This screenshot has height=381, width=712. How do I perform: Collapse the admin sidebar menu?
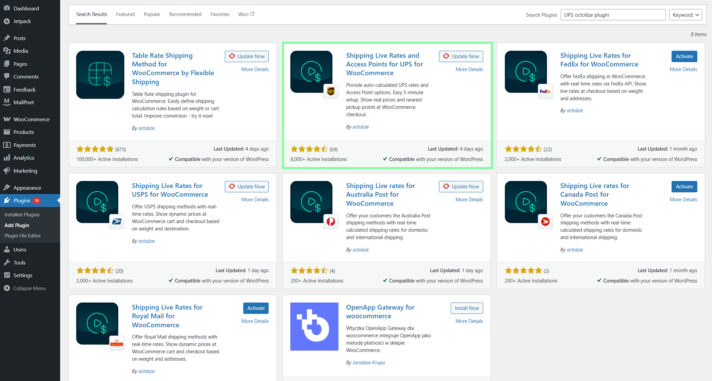tap(30, 288)
